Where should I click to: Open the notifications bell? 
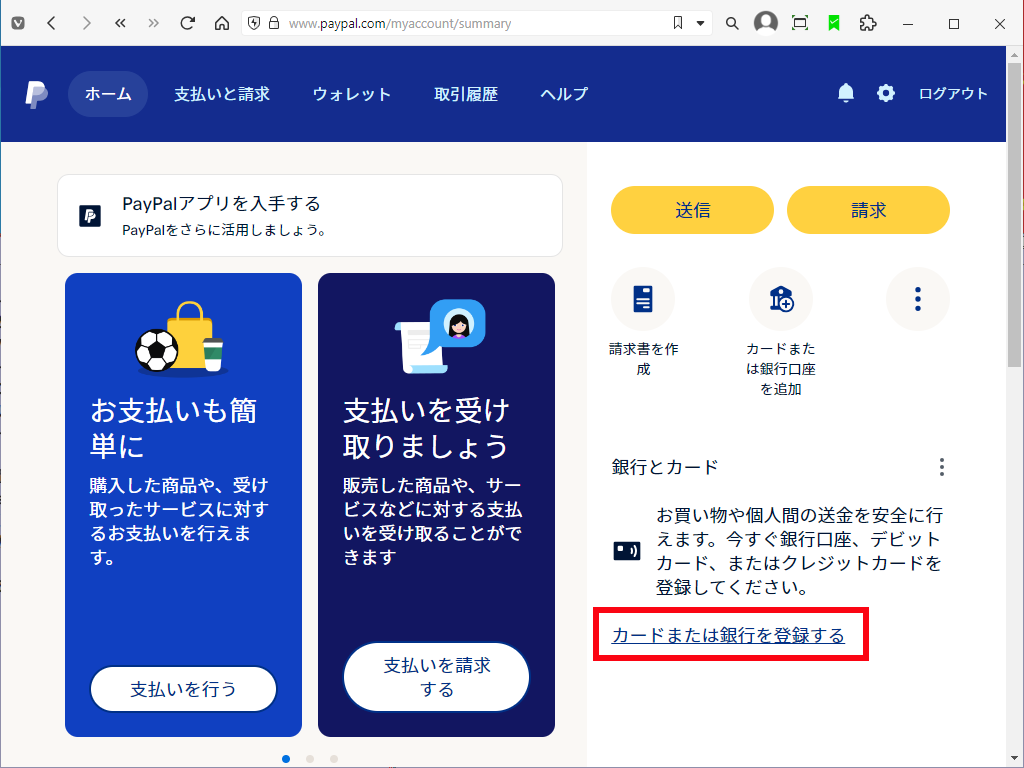coord(846,93)
